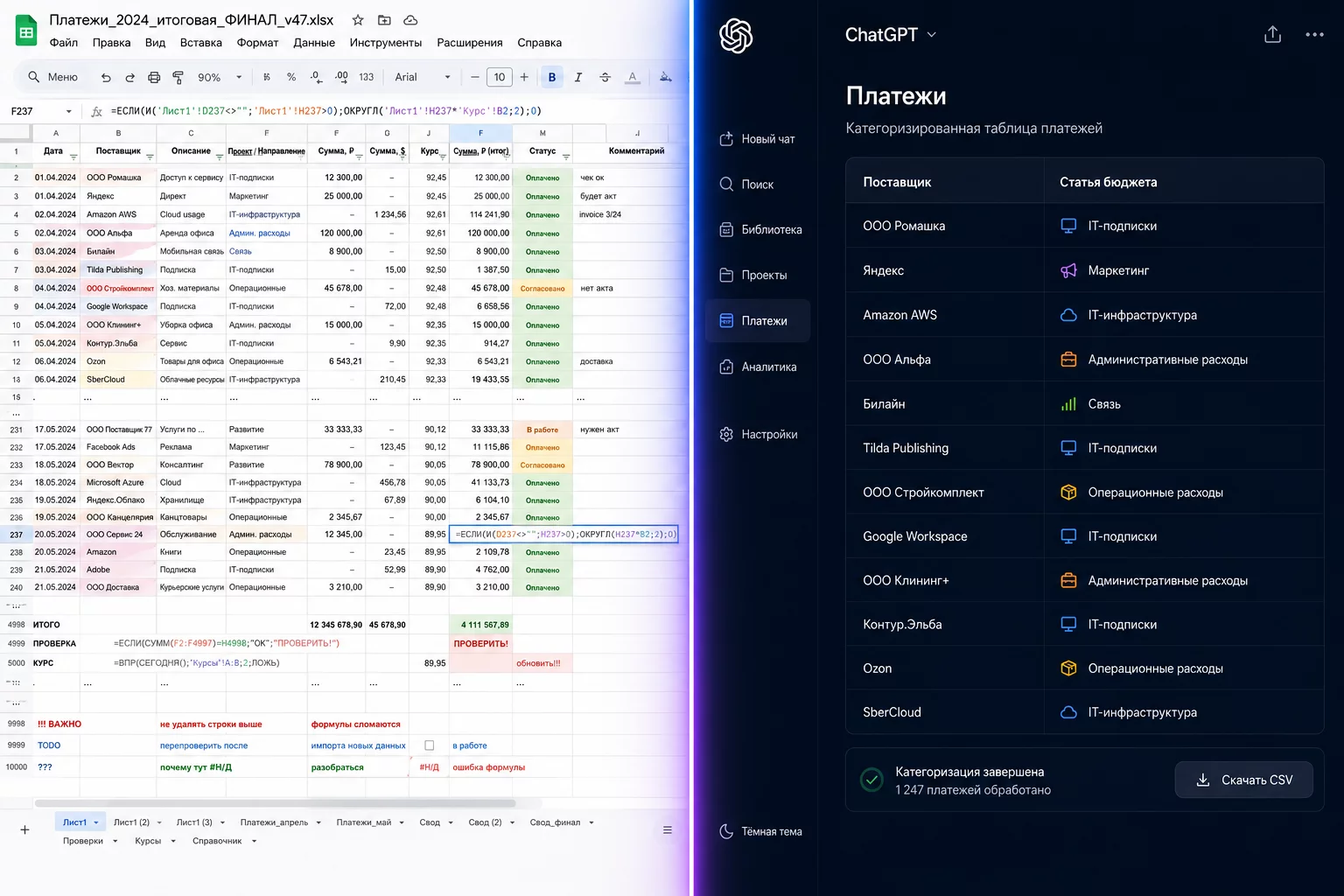Select the paint format roller tool
1344x896 pixels.
pyautogui.click(x=178, y=77)
